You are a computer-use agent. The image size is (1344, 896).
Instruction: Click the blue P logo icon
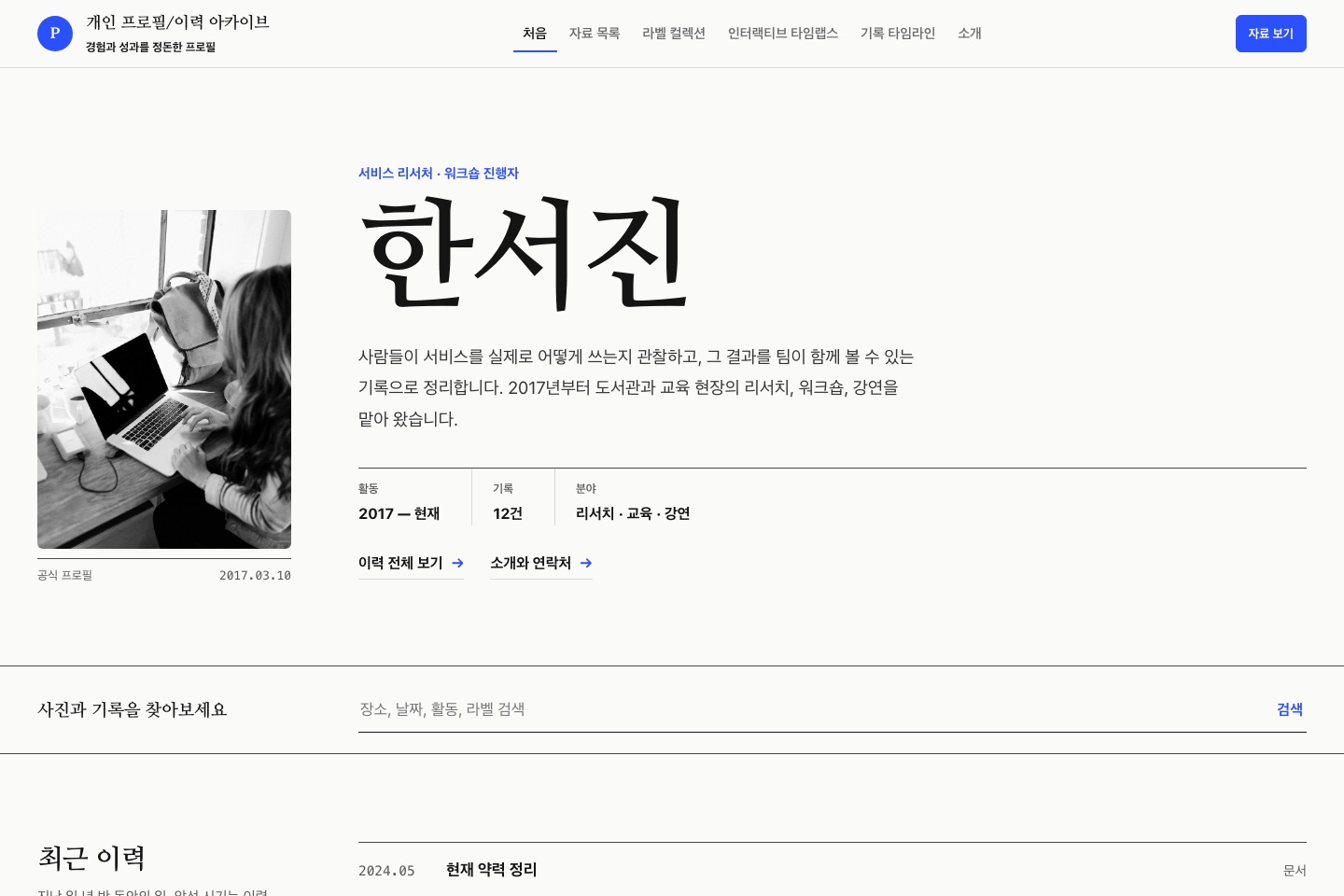click(55, 34)
